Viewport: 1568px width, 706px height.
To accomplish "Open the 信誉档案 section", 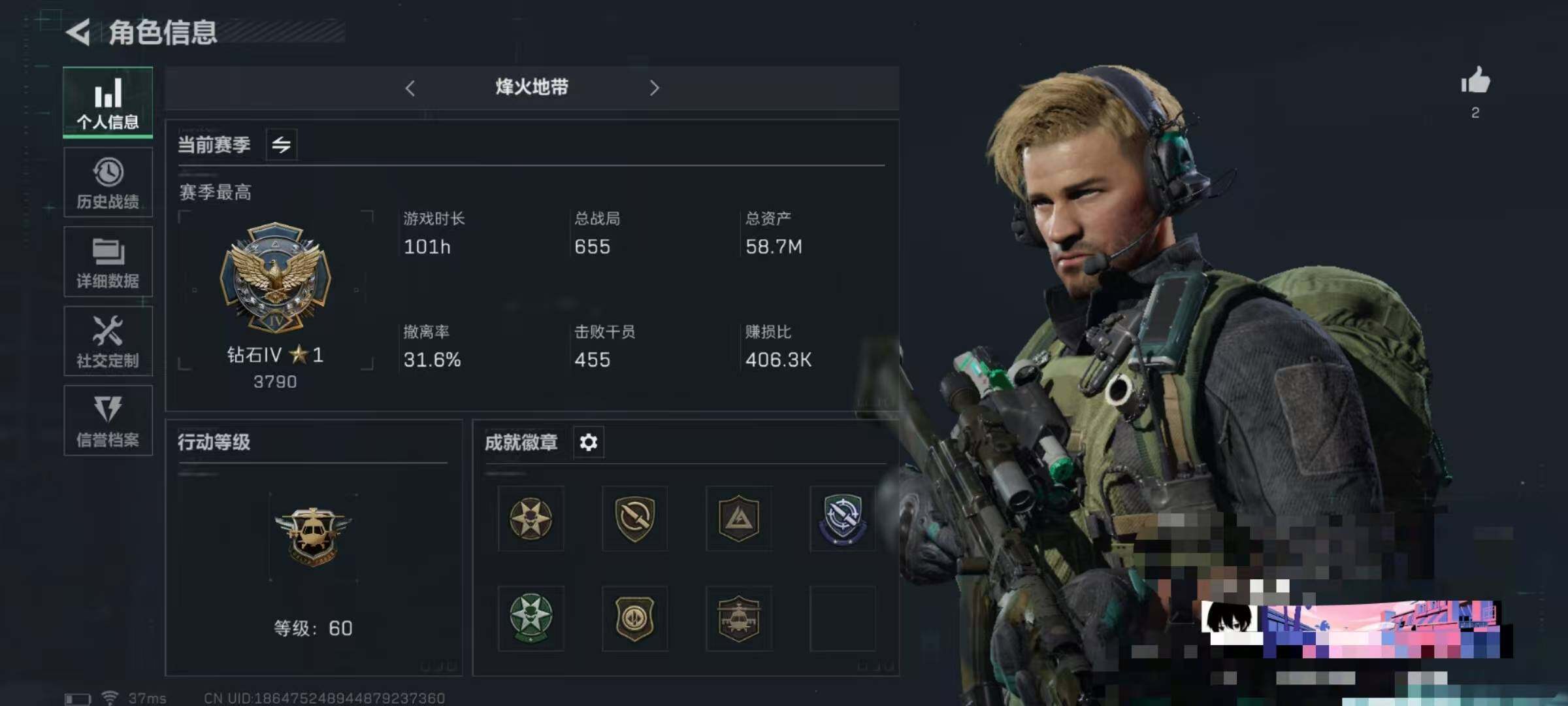I will [x=108, y=420].
